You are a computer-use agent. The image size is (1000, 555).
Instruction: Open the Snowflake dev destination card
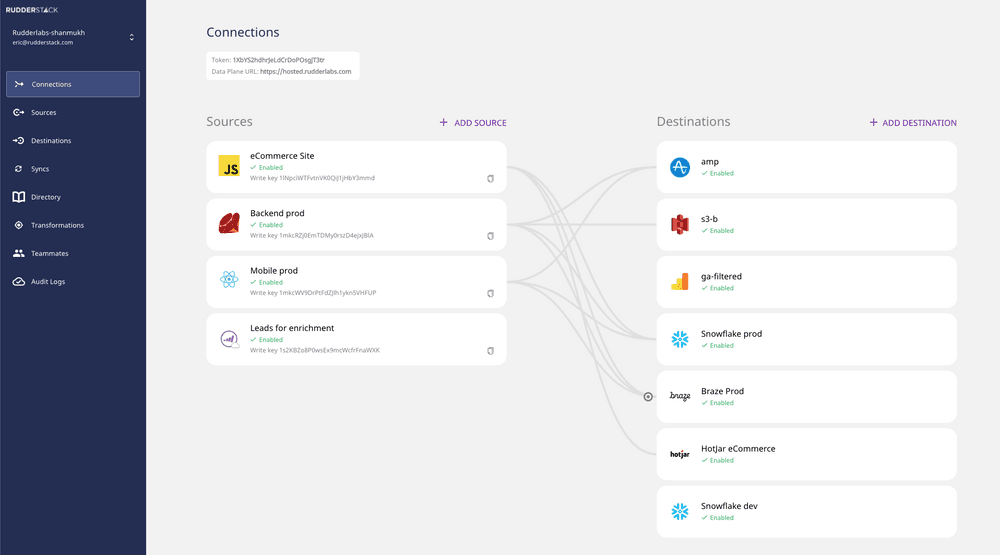[806, 512]
